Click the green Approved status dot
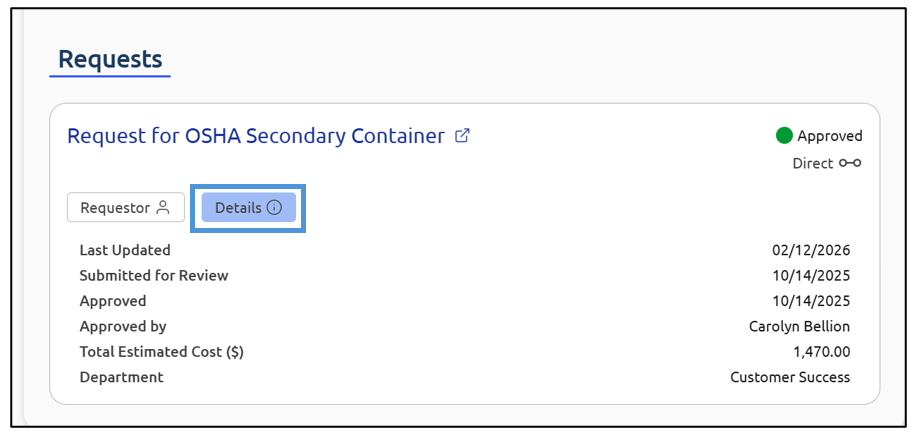 [x=784, y=136]
